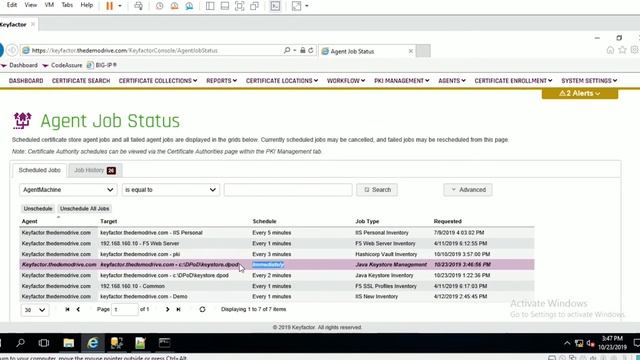640x360 pixels.
Task: Select the Hashicorp Vault Inventory row
Action: tap(277, 254)
